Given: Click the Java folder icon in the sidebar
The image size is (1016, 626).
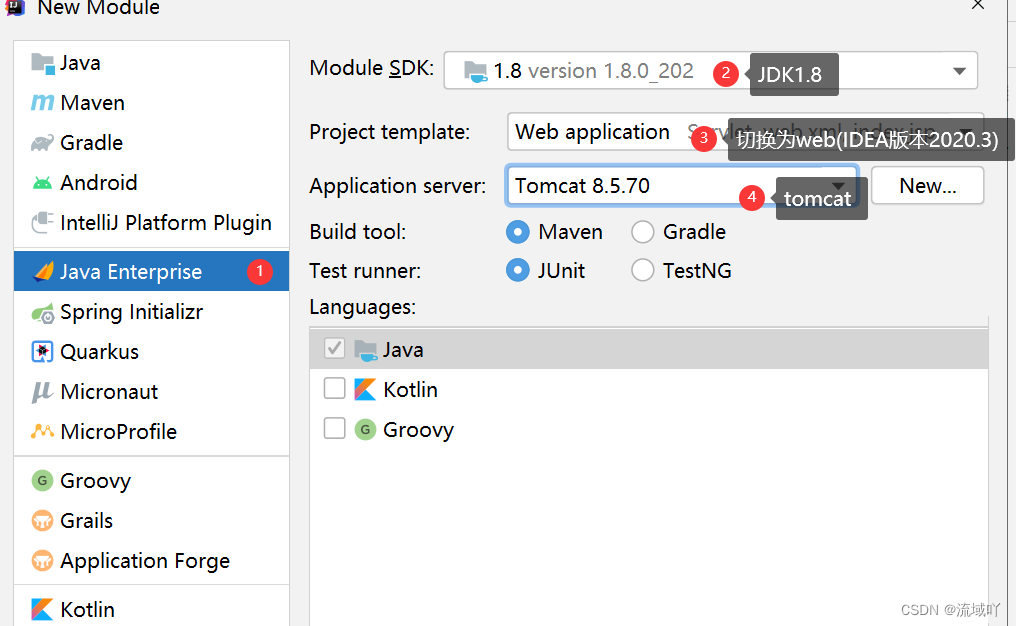Looking at the screenshot, I should tap(43, 64).
